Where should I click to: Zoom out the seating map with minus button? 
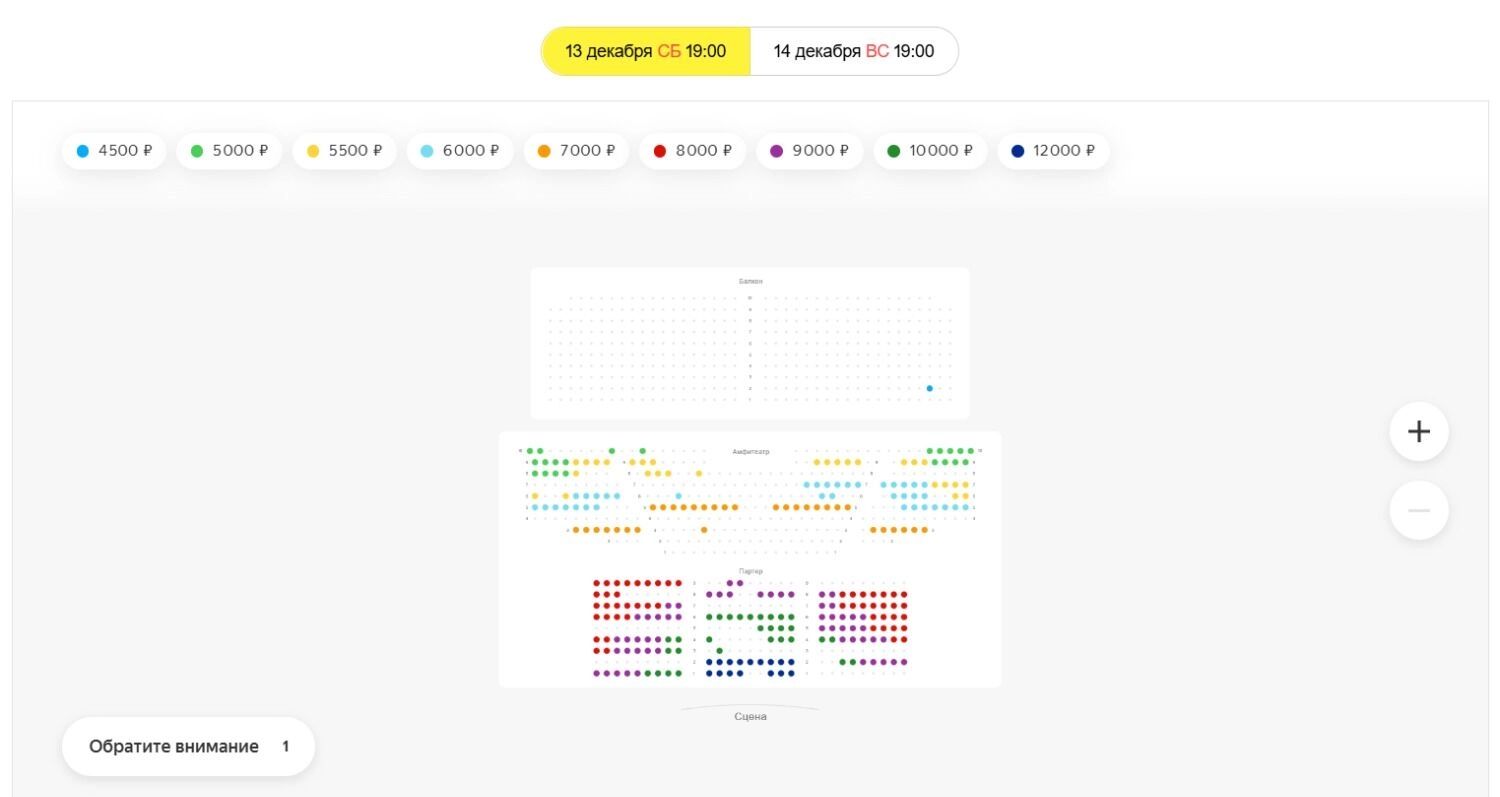click(x=1418, y=511)
